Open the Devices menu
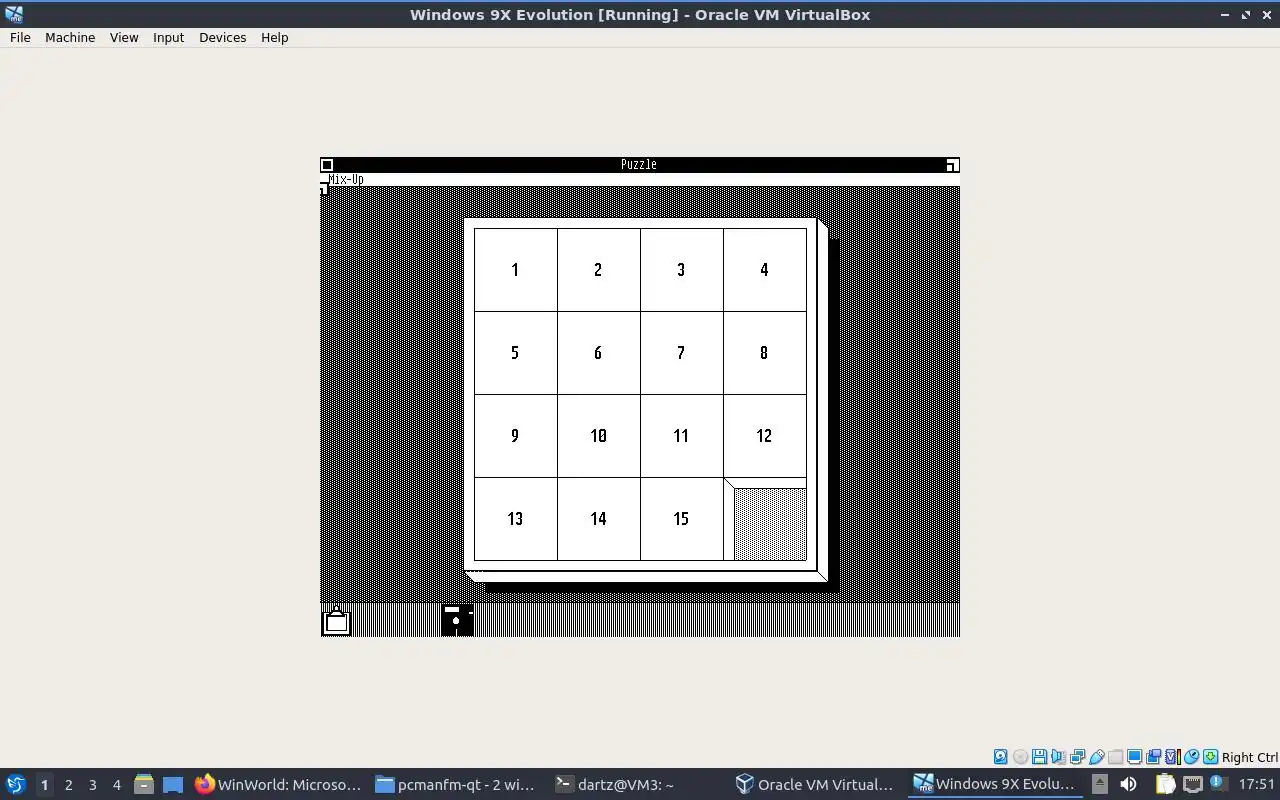The image size is (1280, 800). 222,37
